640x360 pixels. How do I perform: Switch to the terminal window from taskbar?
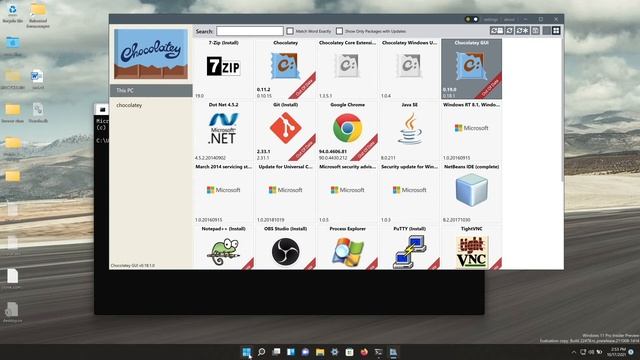[379, 352]
